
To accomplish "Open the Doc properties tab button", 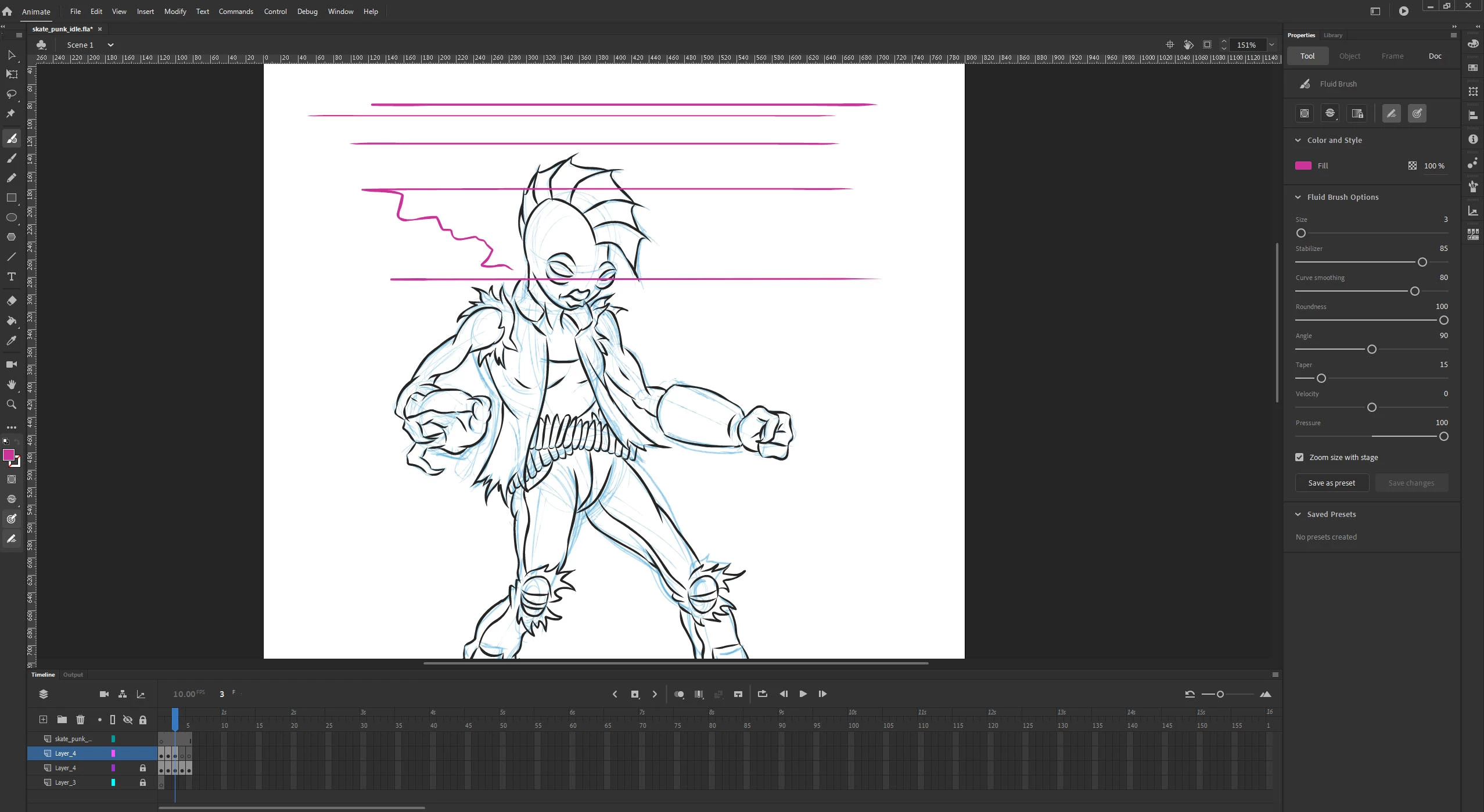I will [x=1435, y=56].
